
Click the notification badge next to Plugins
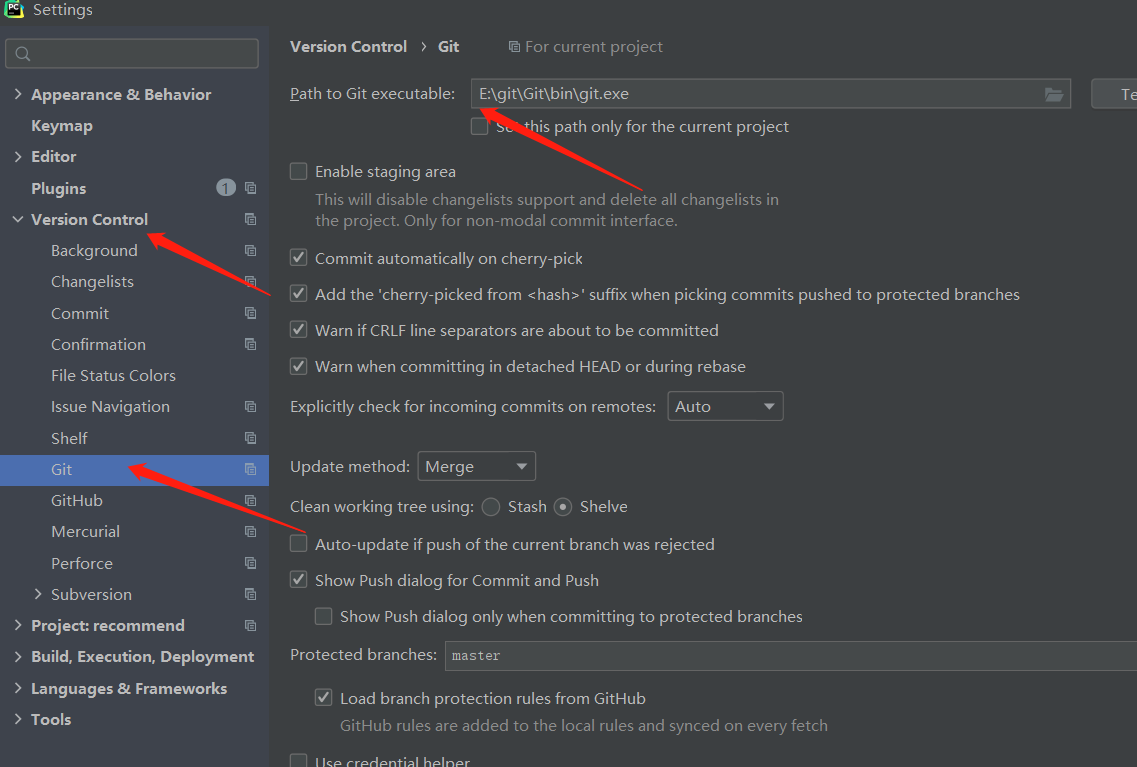click(x=224, y=188)
